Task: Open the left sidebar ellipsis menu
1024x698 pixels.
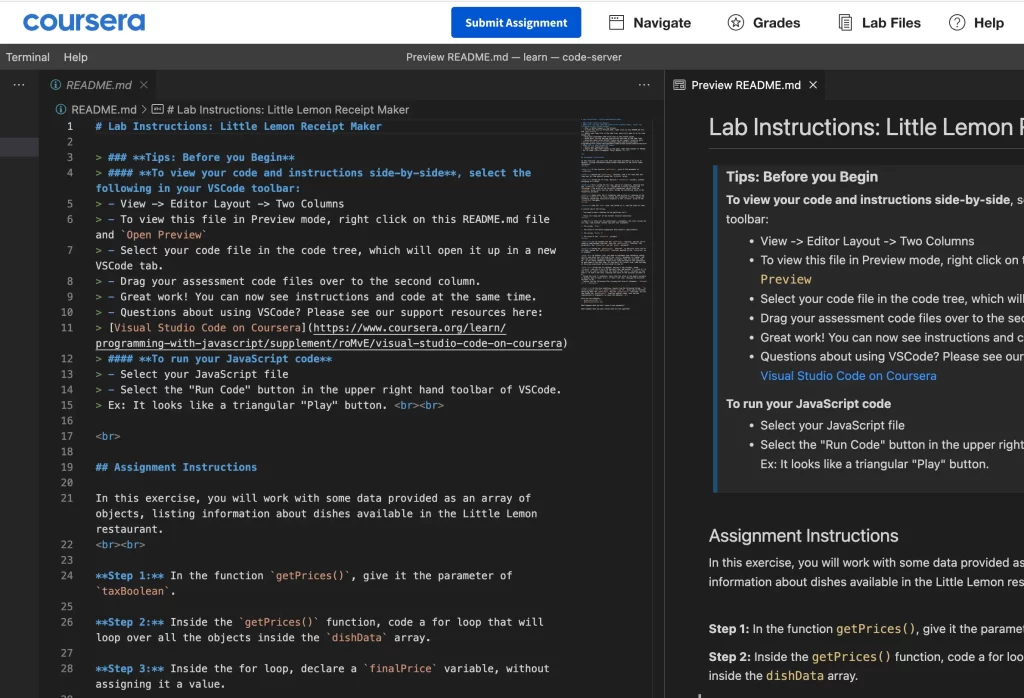Action: click(x=18, y=85)
